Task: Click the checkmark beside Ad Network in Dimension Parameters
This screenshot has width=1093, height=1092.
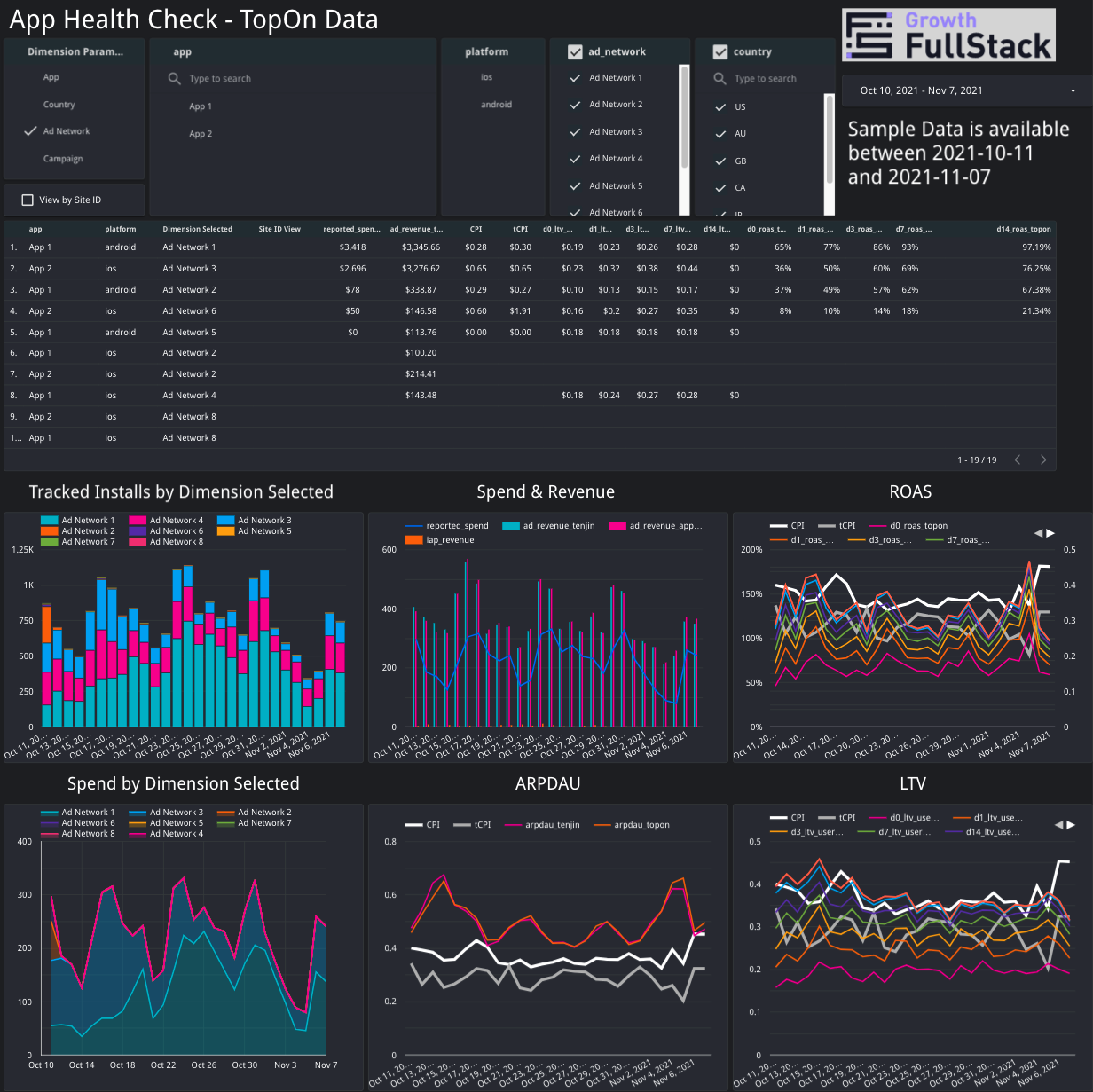Action: 28,131
